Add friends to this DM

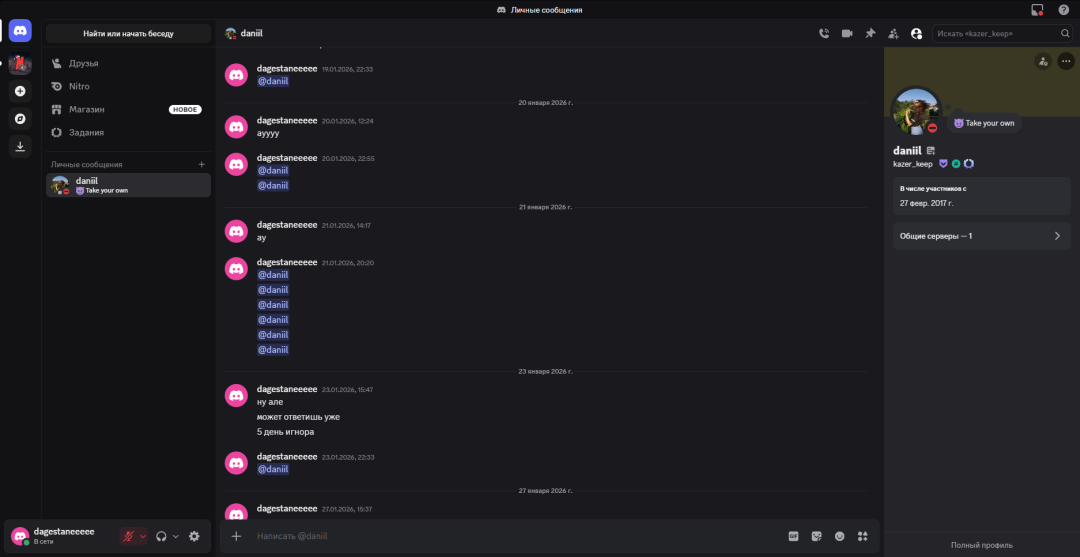click(893, 33)
